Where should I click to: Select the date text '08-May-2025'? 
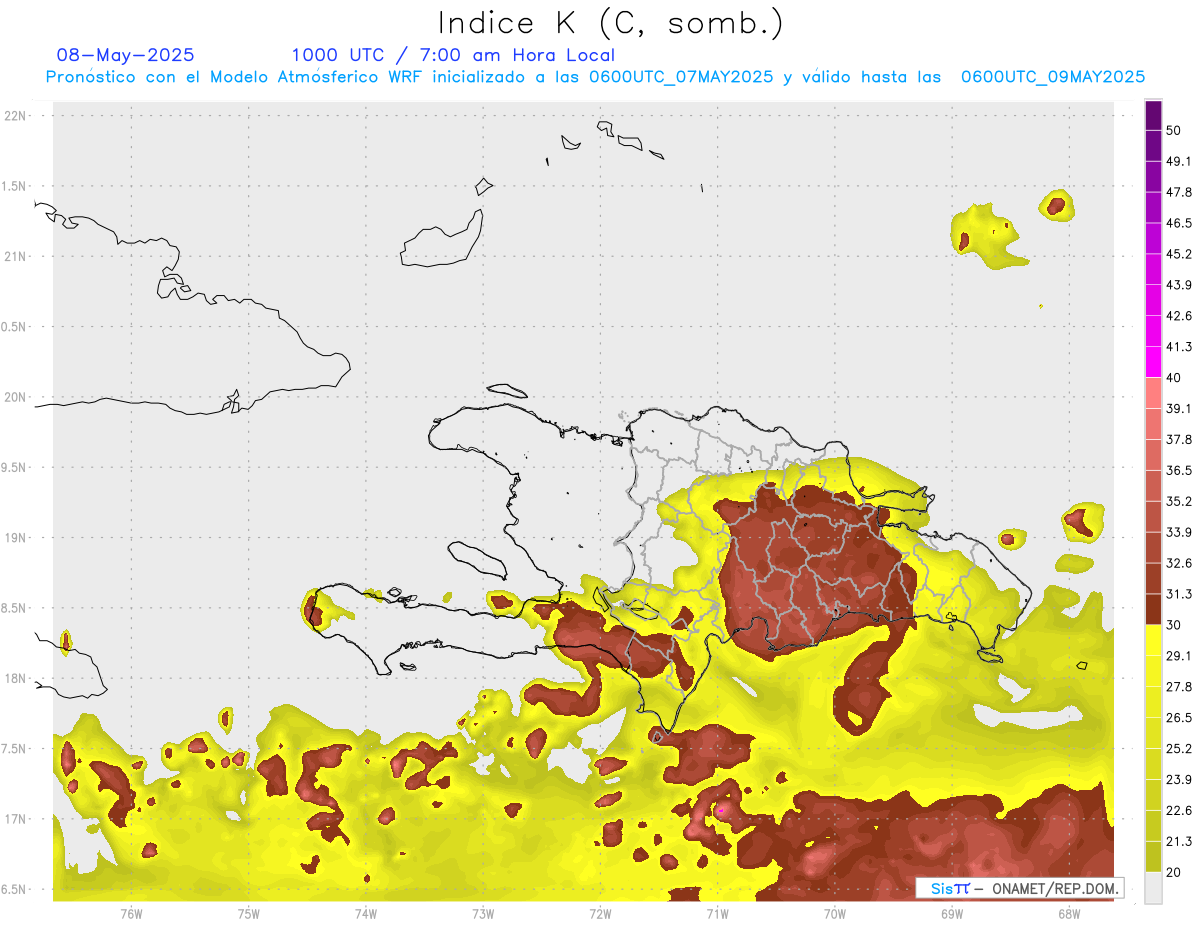[126, 55]
